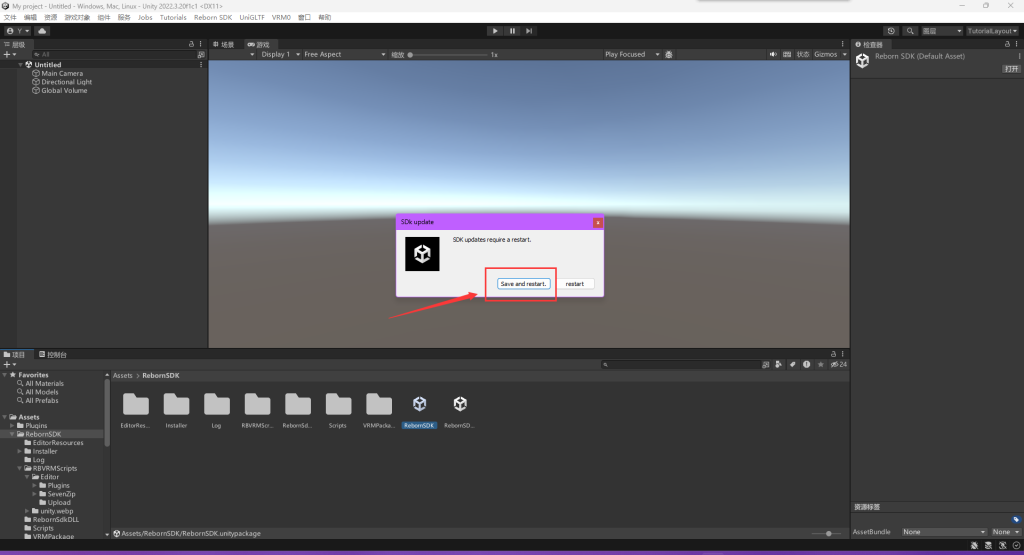Click the restart button in dialog
The image size is (1024, 555).
(575, 284)
